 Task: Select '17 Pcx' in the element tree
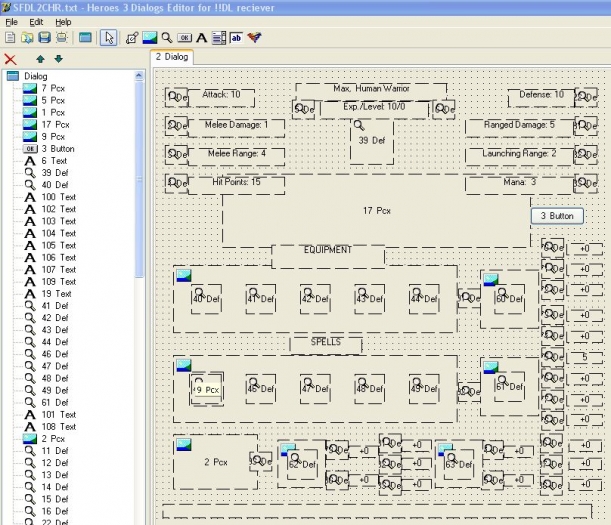click(55, 125)
